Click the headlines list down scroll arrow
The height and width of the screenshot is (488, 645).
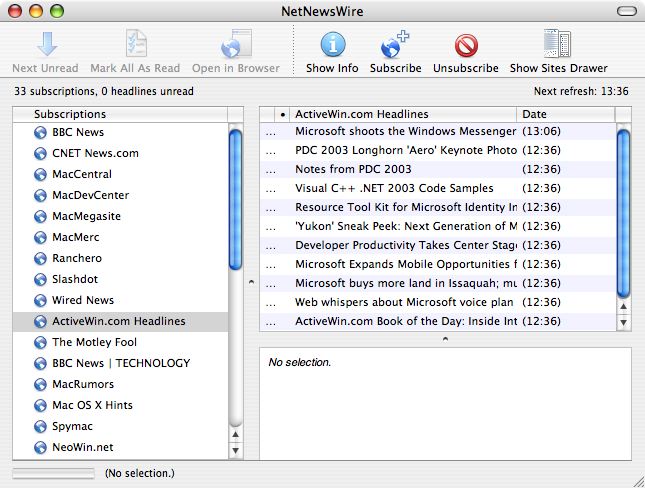pyautogui.click(x=624, y=323)
